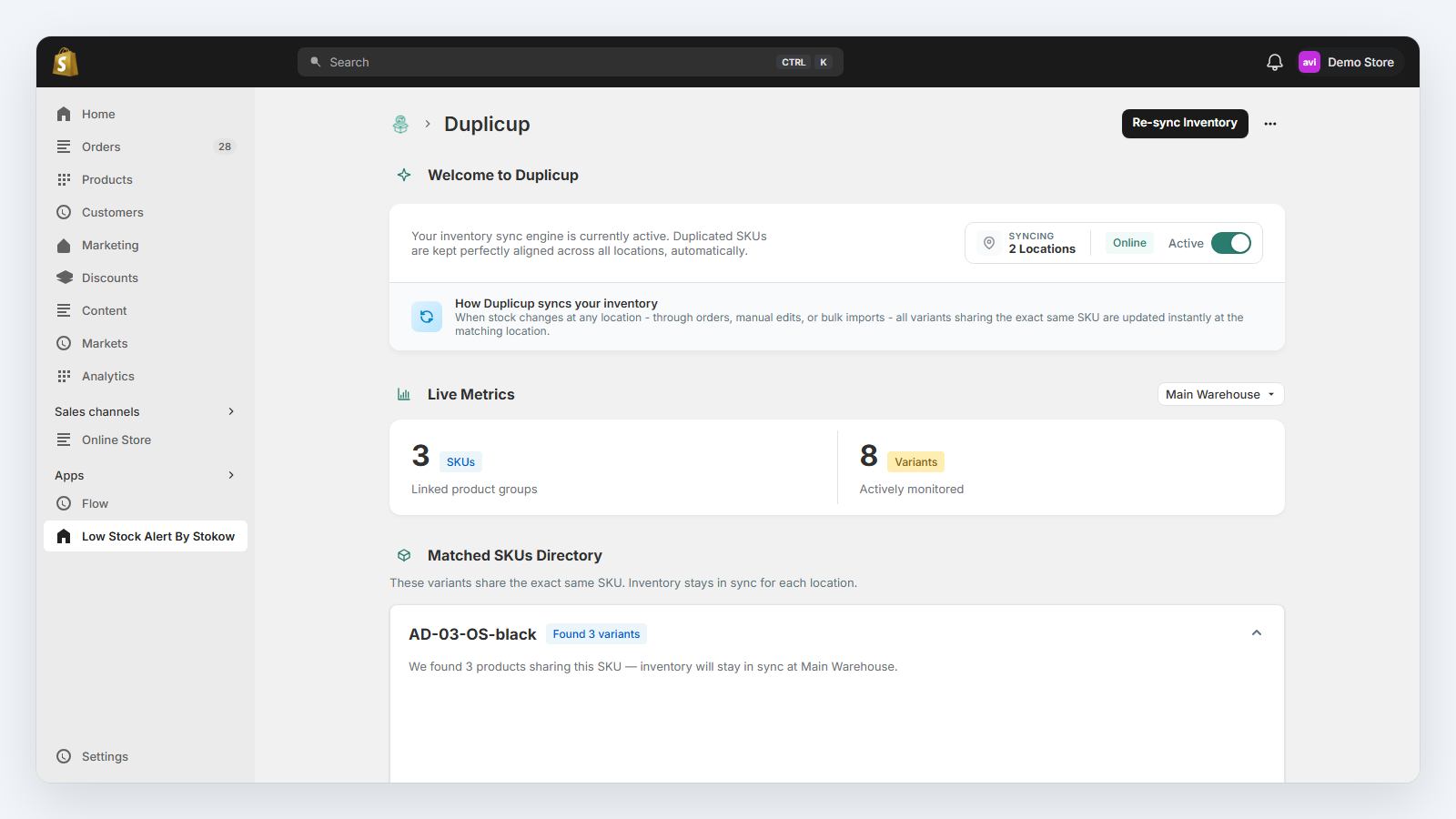Click Linked product groups label
Screen dimensions: 1456x819
(474, 490)
